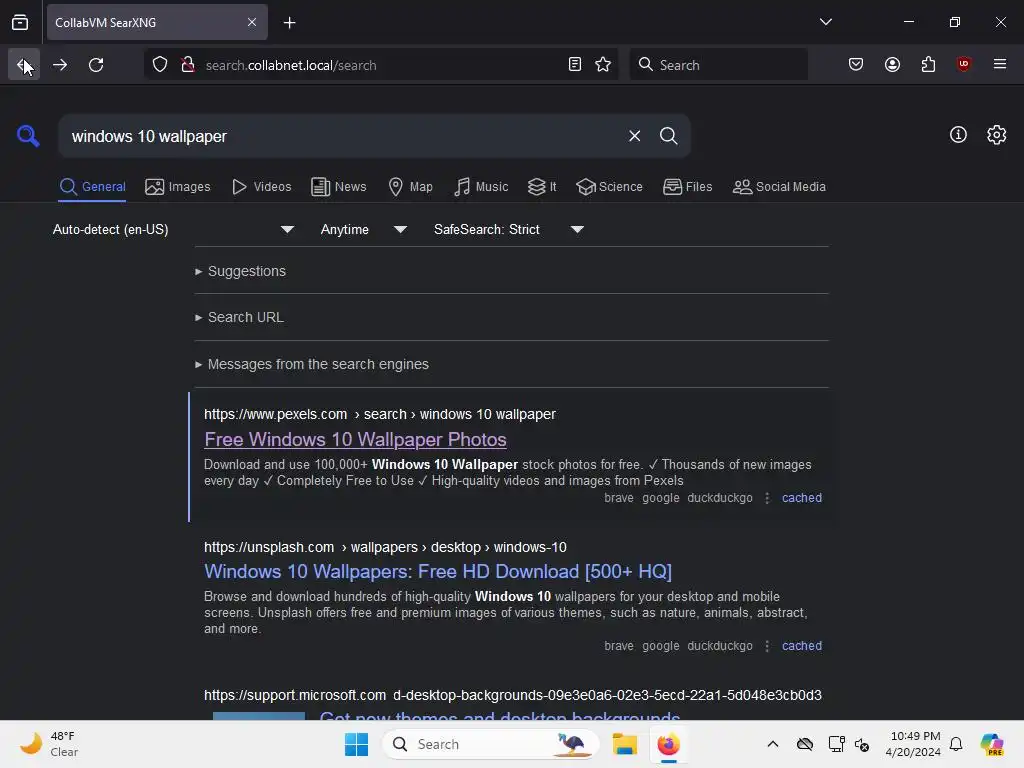Submit search with the magnifier button
This screenshot has width=1024, height=768.
[669, 136]
